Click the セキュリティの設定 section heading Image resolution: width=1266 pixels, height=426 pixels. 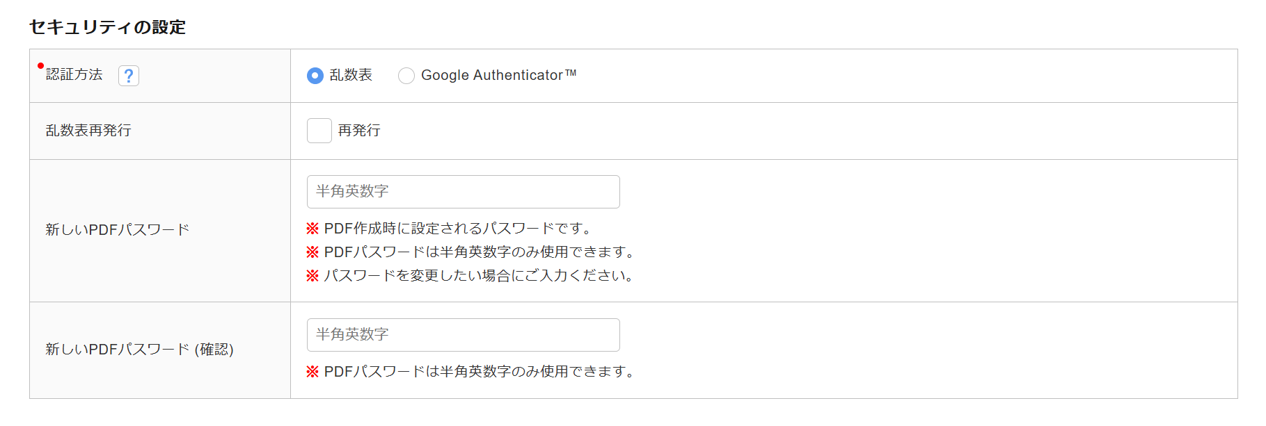107,27
